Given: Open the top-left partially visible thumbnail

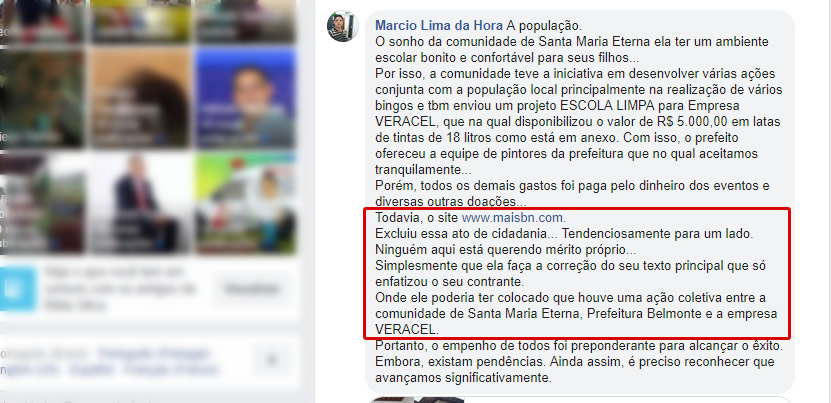Looking at the screenshot, I should tap(41, 21).
